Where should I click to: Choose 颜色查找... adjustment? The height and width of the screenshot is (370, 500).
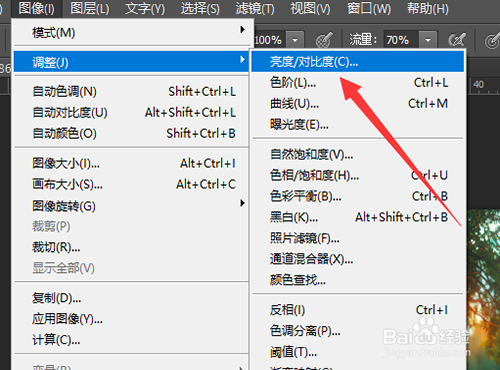[358, 280]
